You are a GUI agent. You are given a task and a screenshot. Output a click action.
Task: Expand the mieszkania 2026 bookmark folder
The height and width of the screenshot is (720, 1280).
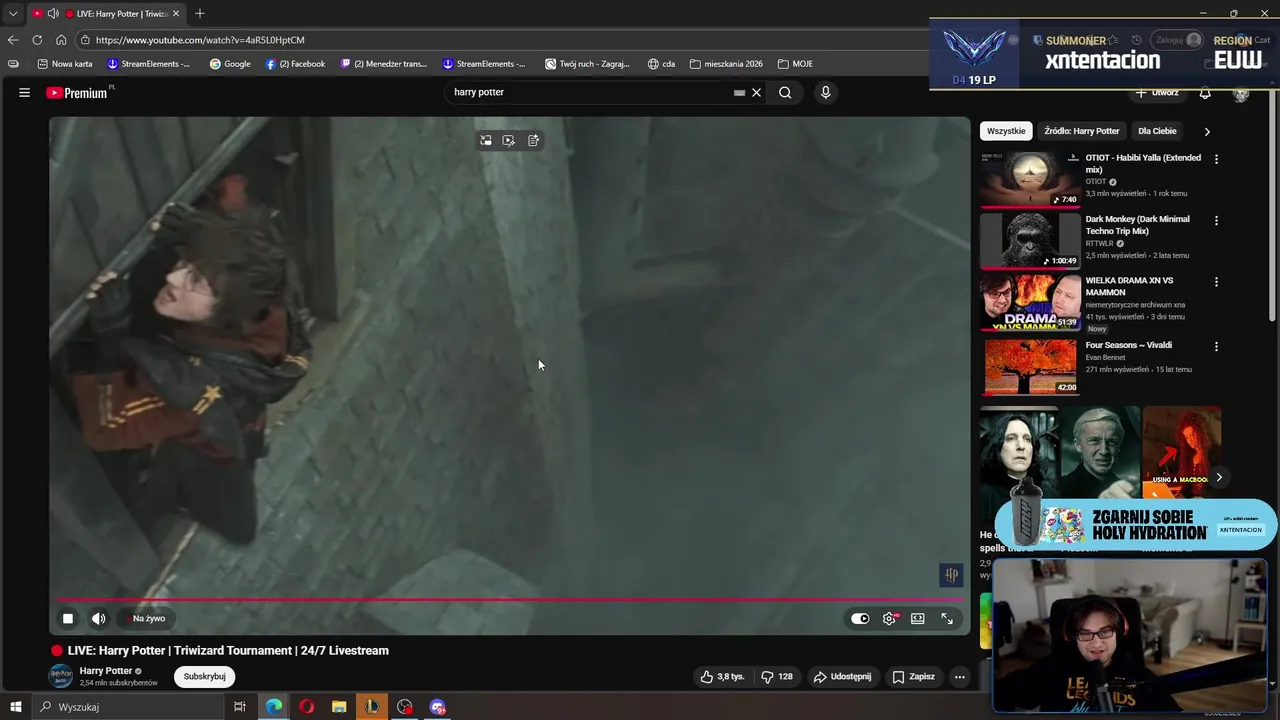coord(726,64)
